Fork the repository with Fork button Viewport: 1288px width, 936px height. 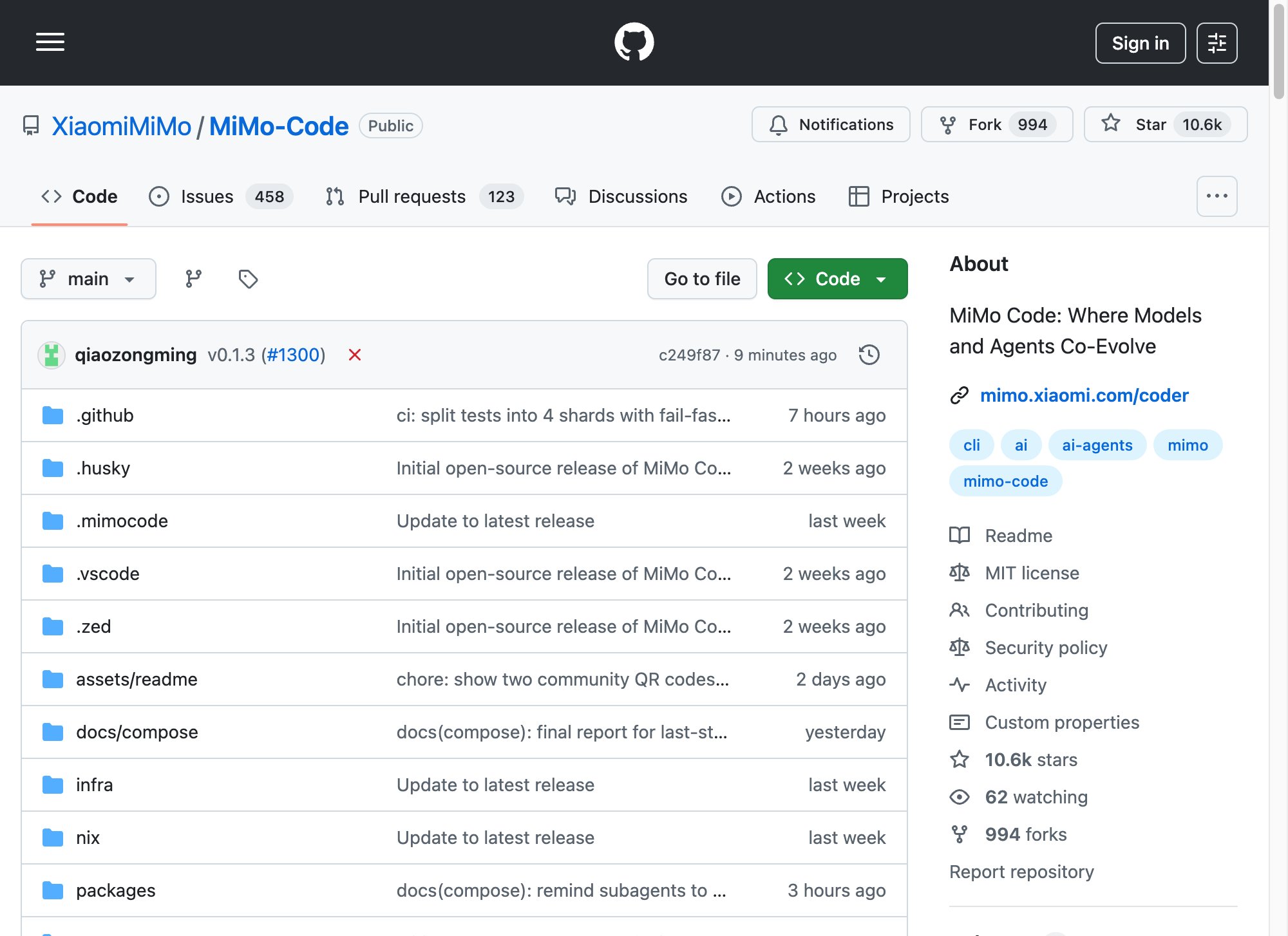tap(997, 124)
